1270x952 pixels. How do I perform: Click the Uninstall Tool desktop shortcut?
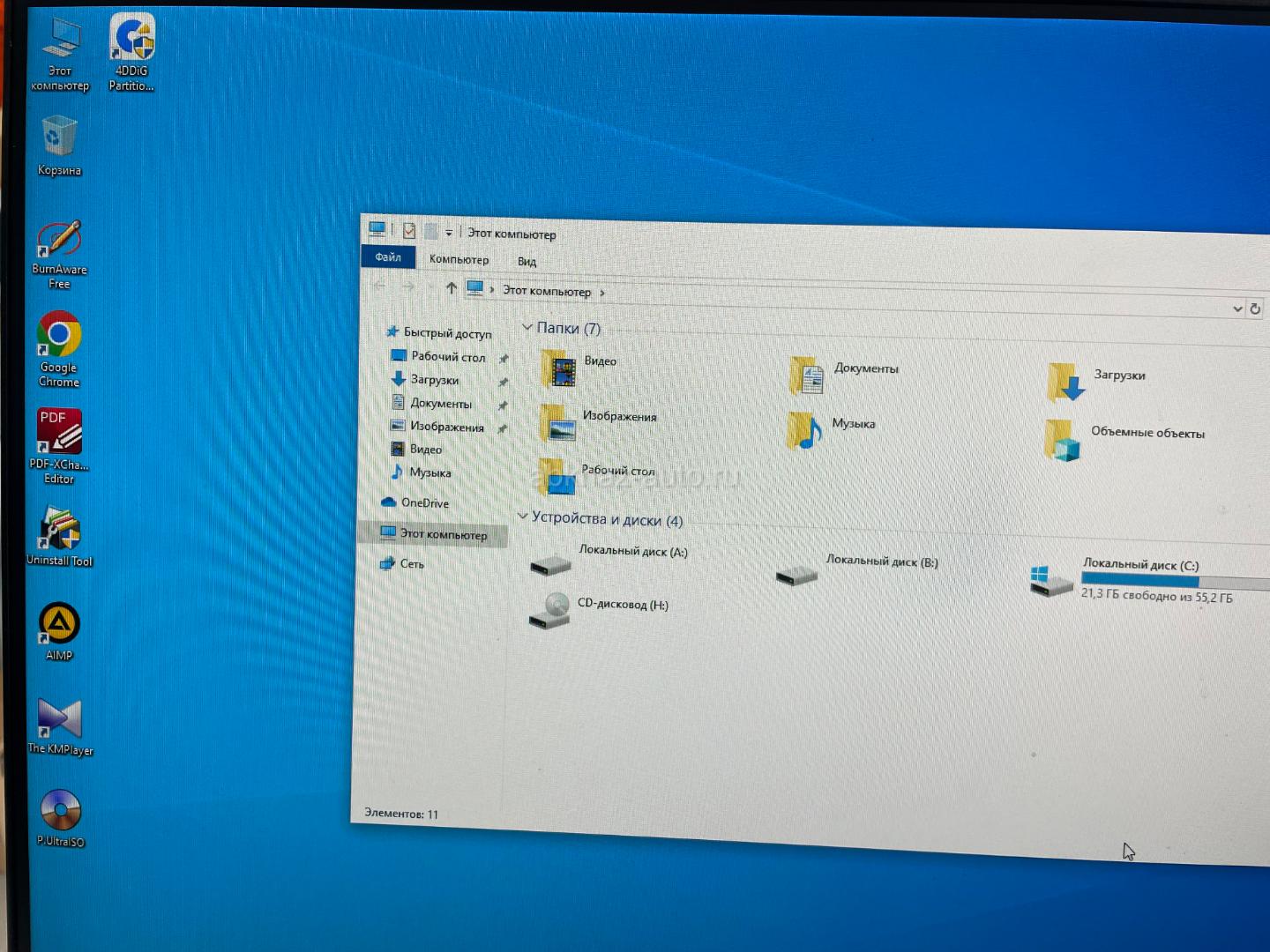(x=59, y=530)
